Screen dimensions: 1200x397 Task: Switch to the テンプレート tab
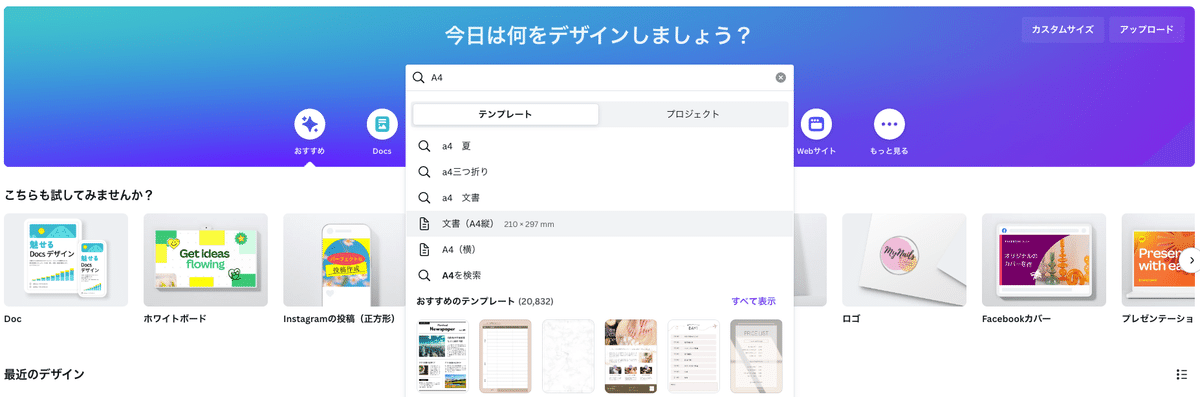[505, 114]
